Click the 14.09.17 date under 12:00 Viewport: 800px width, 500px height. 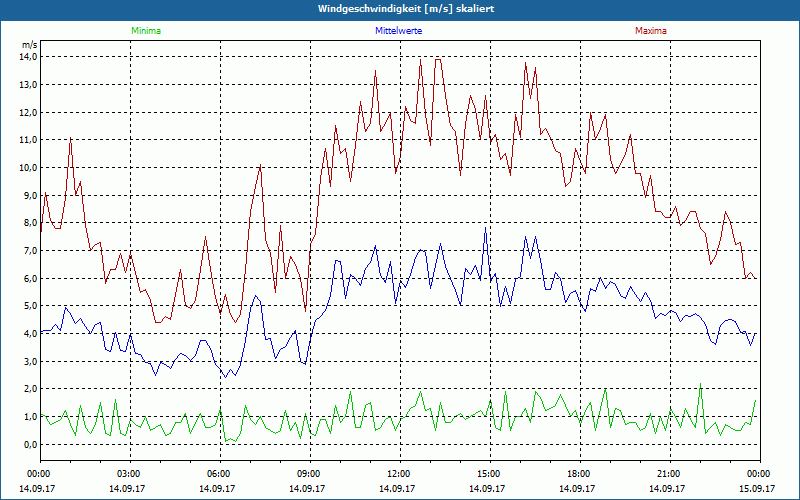tap(397, 488)
